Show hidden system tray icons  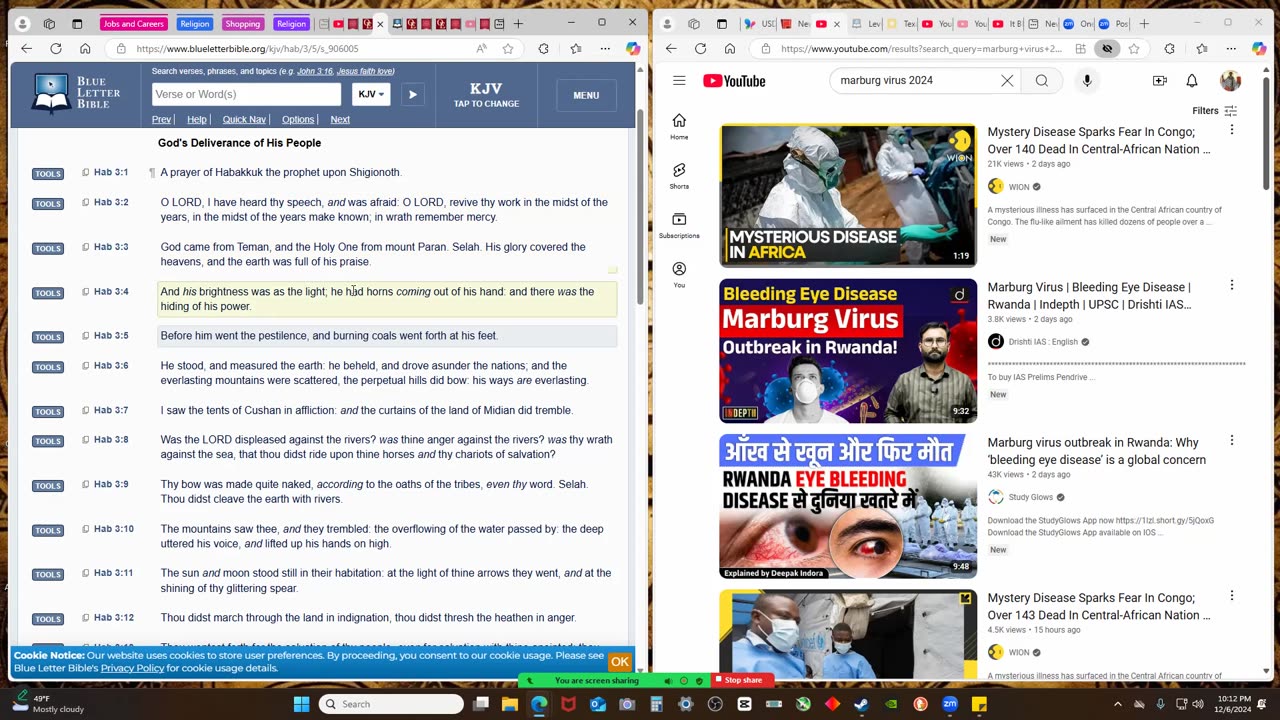tap(1118, 704)
